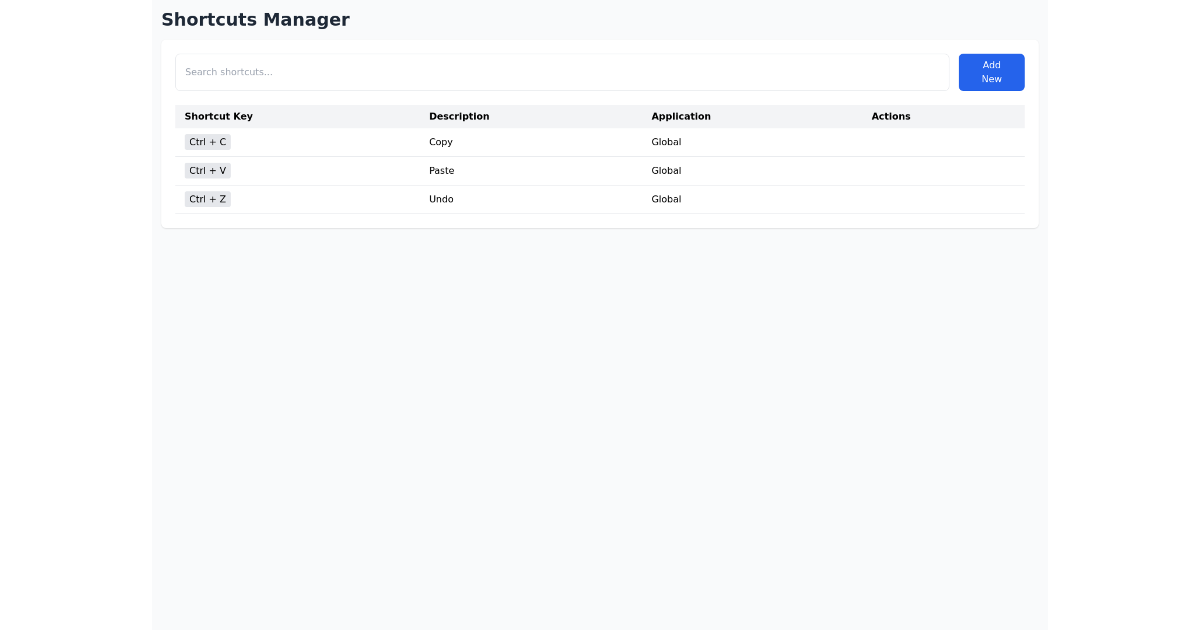
Task: Click the Actions column header
Action: tap(890, 116)
